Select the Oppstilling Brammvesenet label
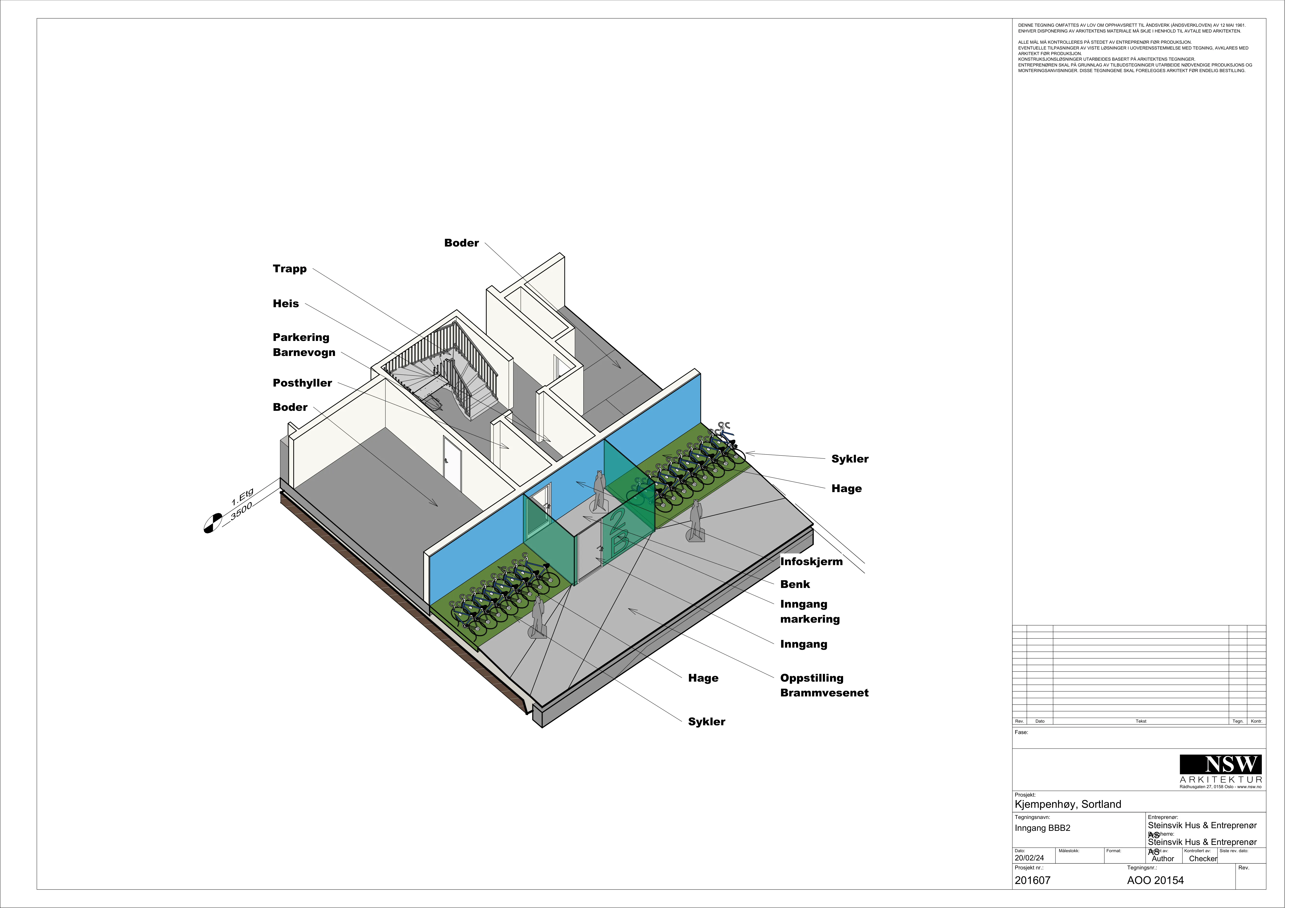 pyautogui.click(x=824, y=685)
